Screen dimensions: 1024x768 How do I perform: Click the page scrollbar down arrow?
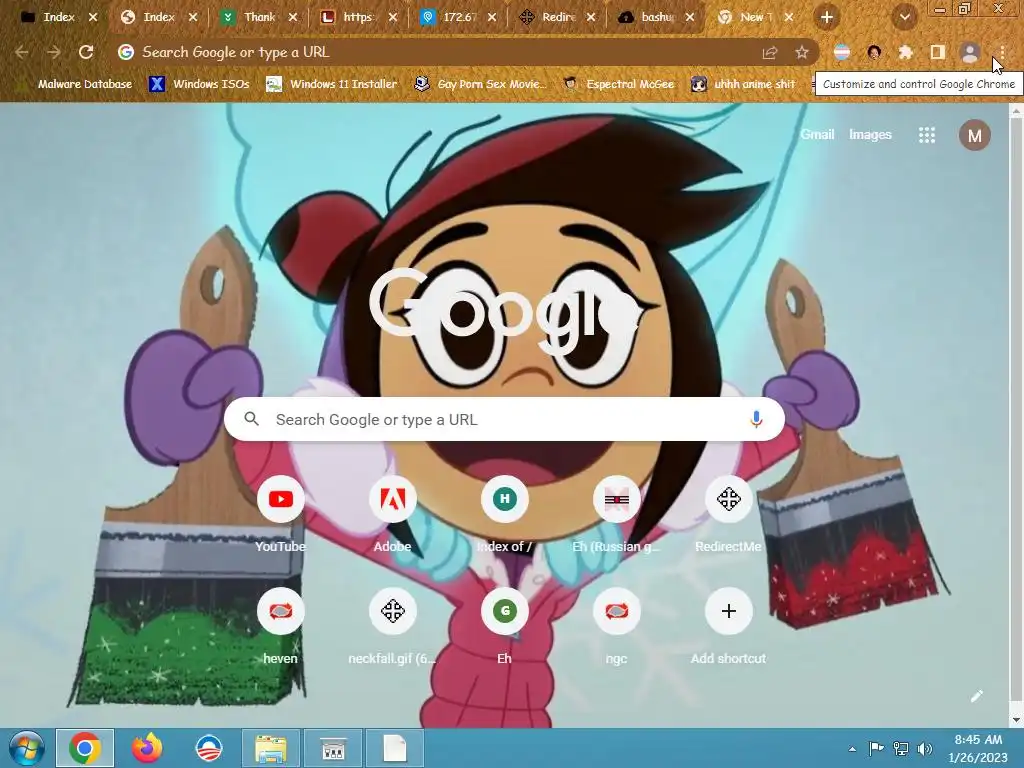[1016, 720]
